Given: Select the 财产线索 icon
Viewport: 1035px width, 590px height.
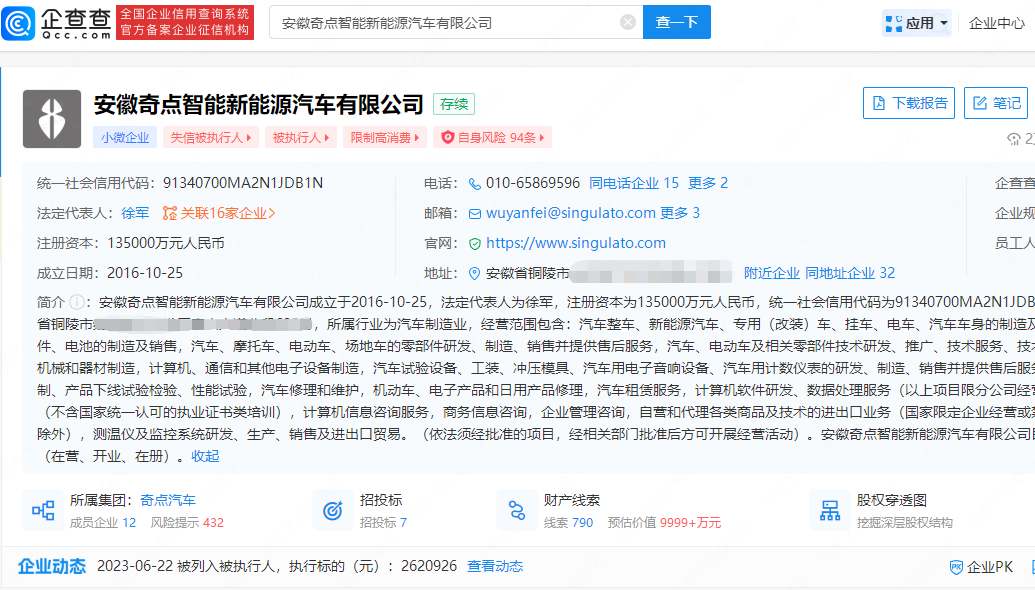Looking at the screenshot, I should tap(517, 510).
